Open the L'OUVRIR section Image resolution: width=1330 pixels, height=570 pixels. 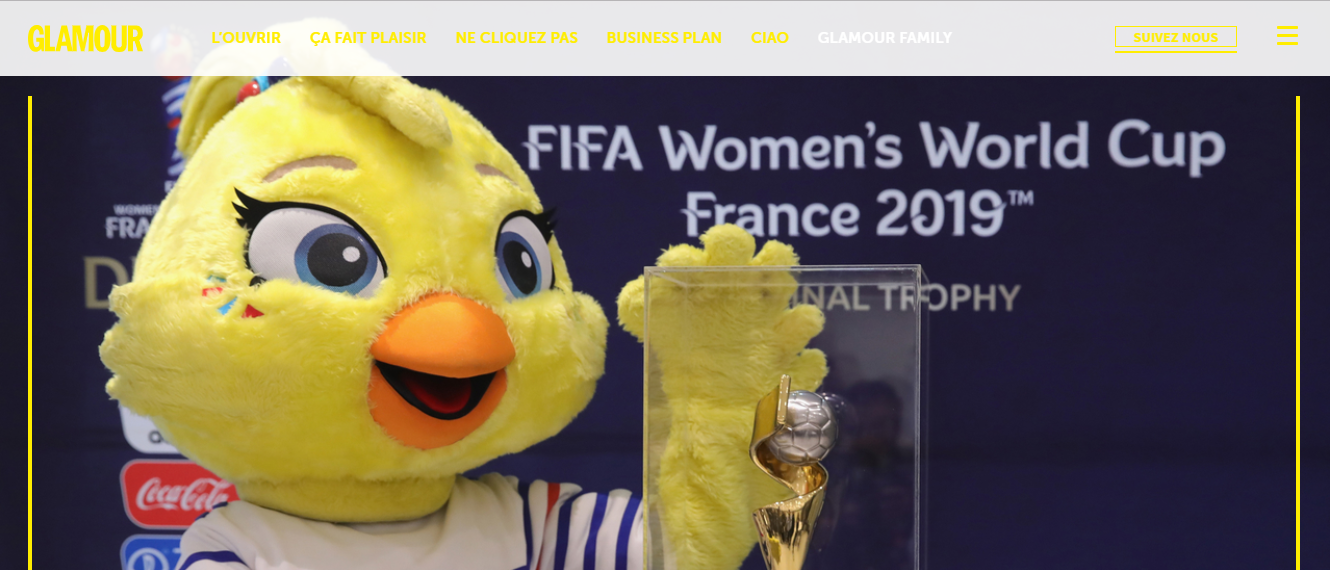point(246,38)
